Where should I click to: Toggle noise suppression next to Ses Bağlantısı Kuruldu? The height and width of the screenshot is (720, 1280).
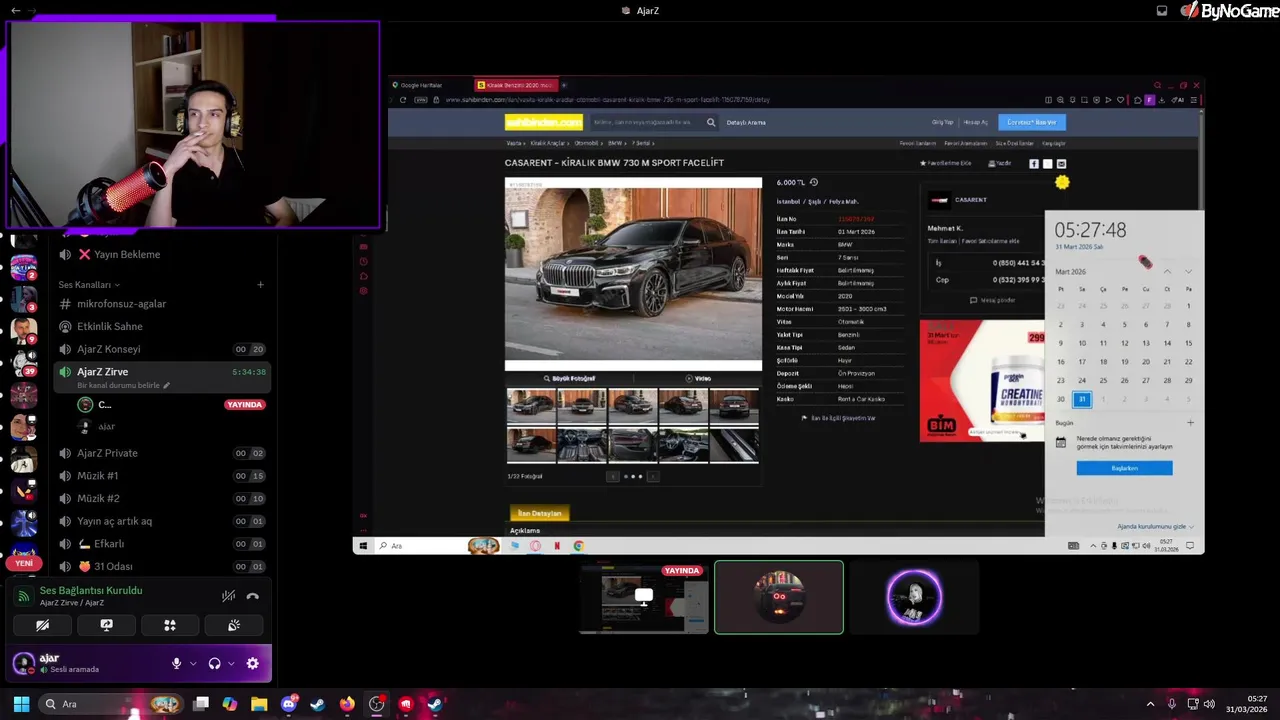(x=229, y=596)
